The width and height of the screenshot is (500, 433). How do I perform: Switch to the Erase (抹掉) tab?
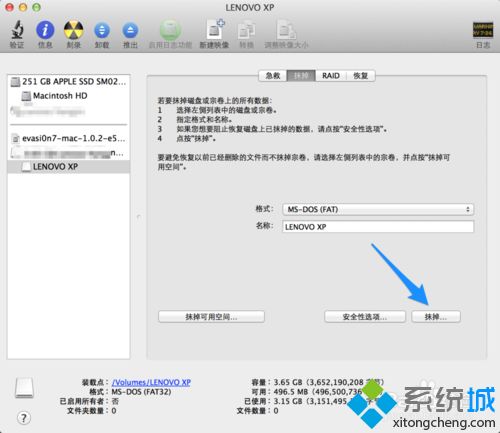(x=301, y=76)
